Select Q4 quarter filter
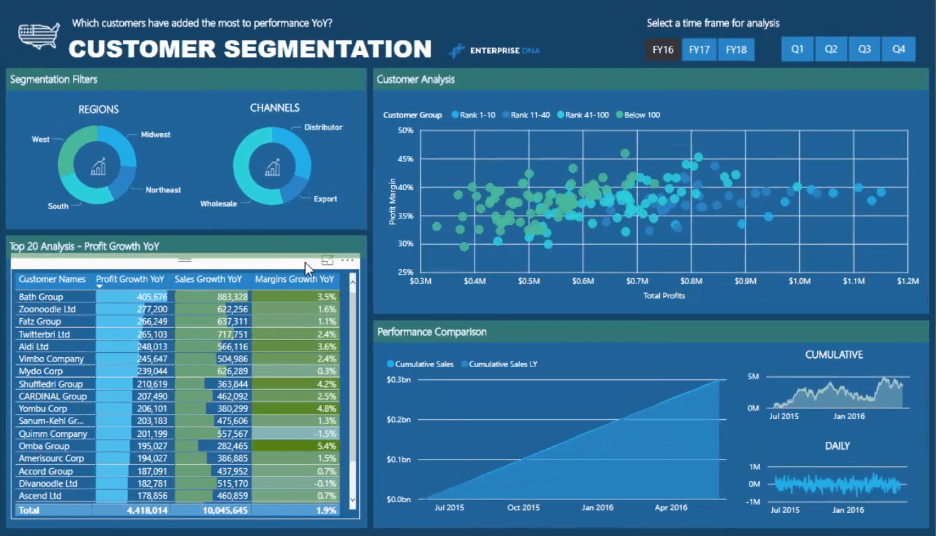The height and width of the screenshot is (536, 936). click(898, 49)
